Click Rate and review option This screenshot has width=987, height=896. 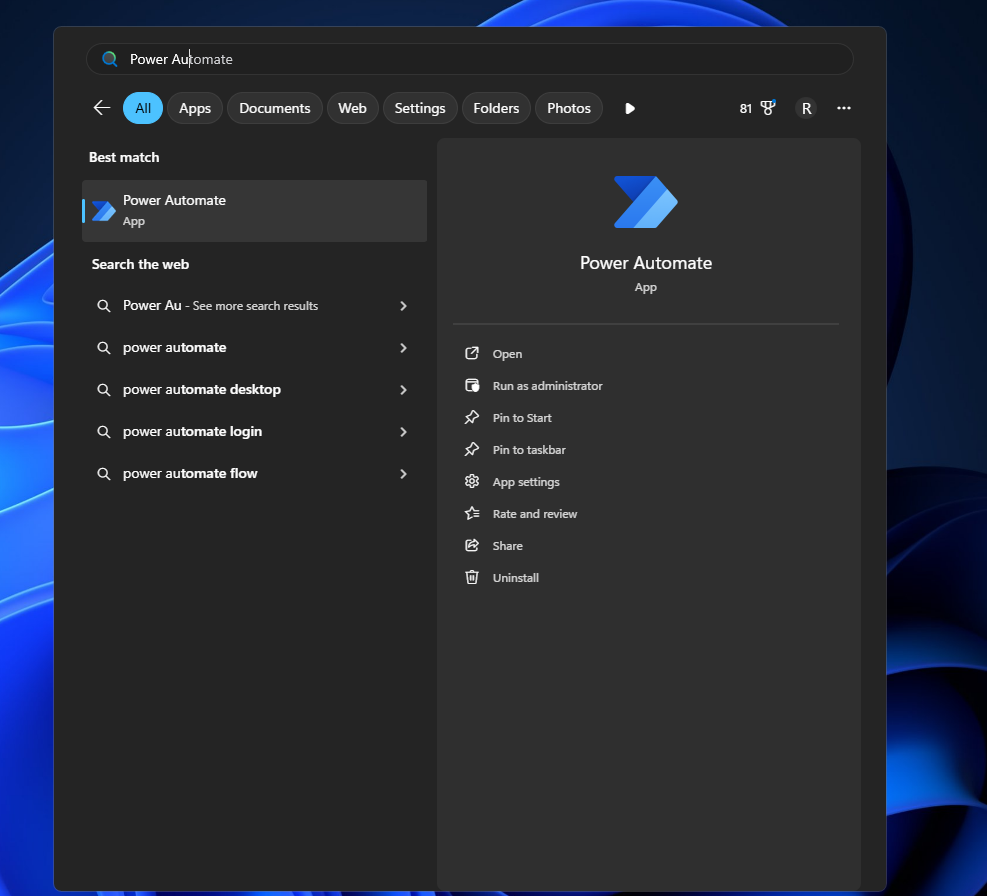[x=535, y=514]
